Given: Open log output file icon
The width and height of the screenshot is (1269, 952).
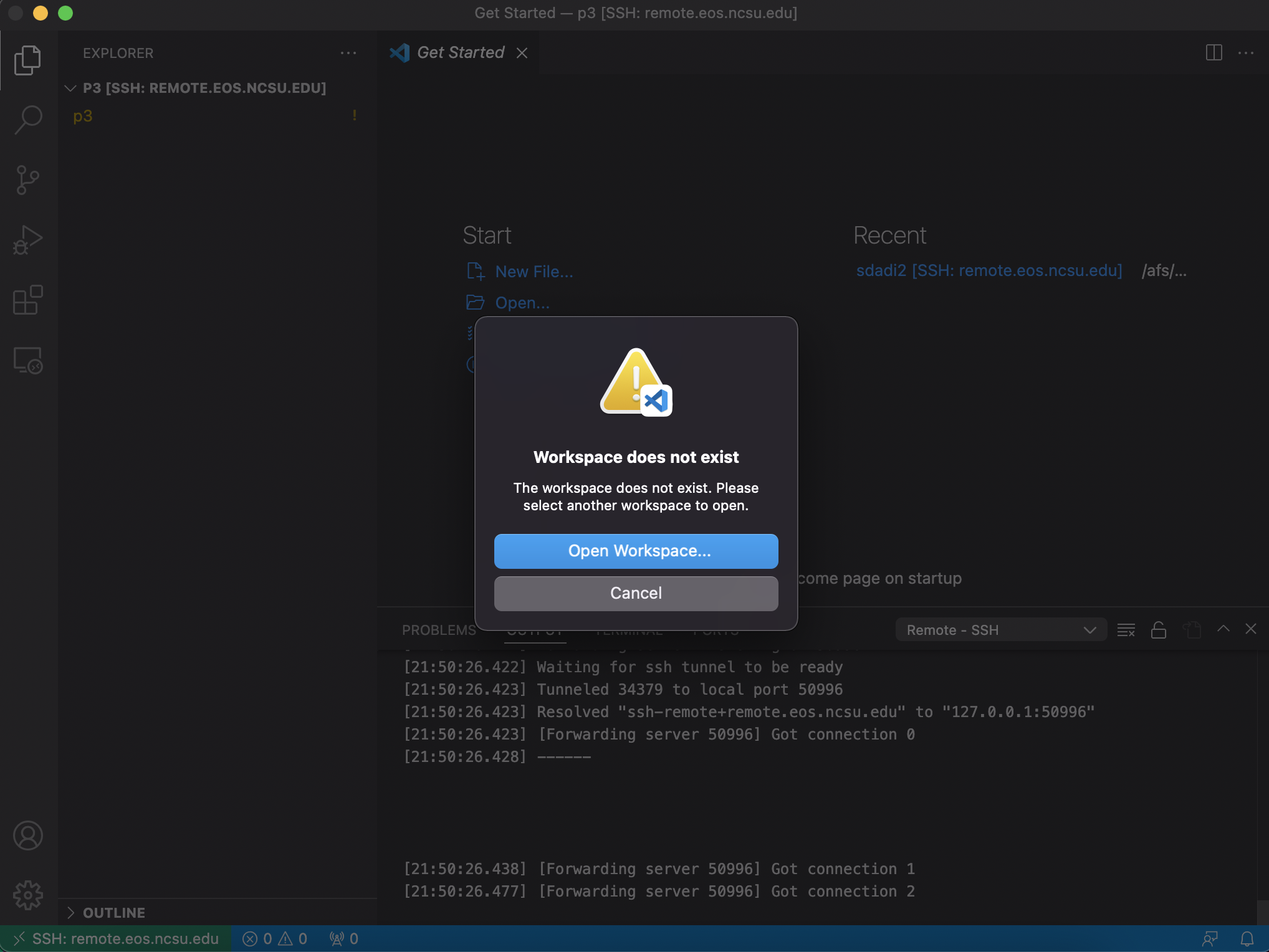Looking at the screenshot, I should pyautogui.click(x=1192, y=630).
